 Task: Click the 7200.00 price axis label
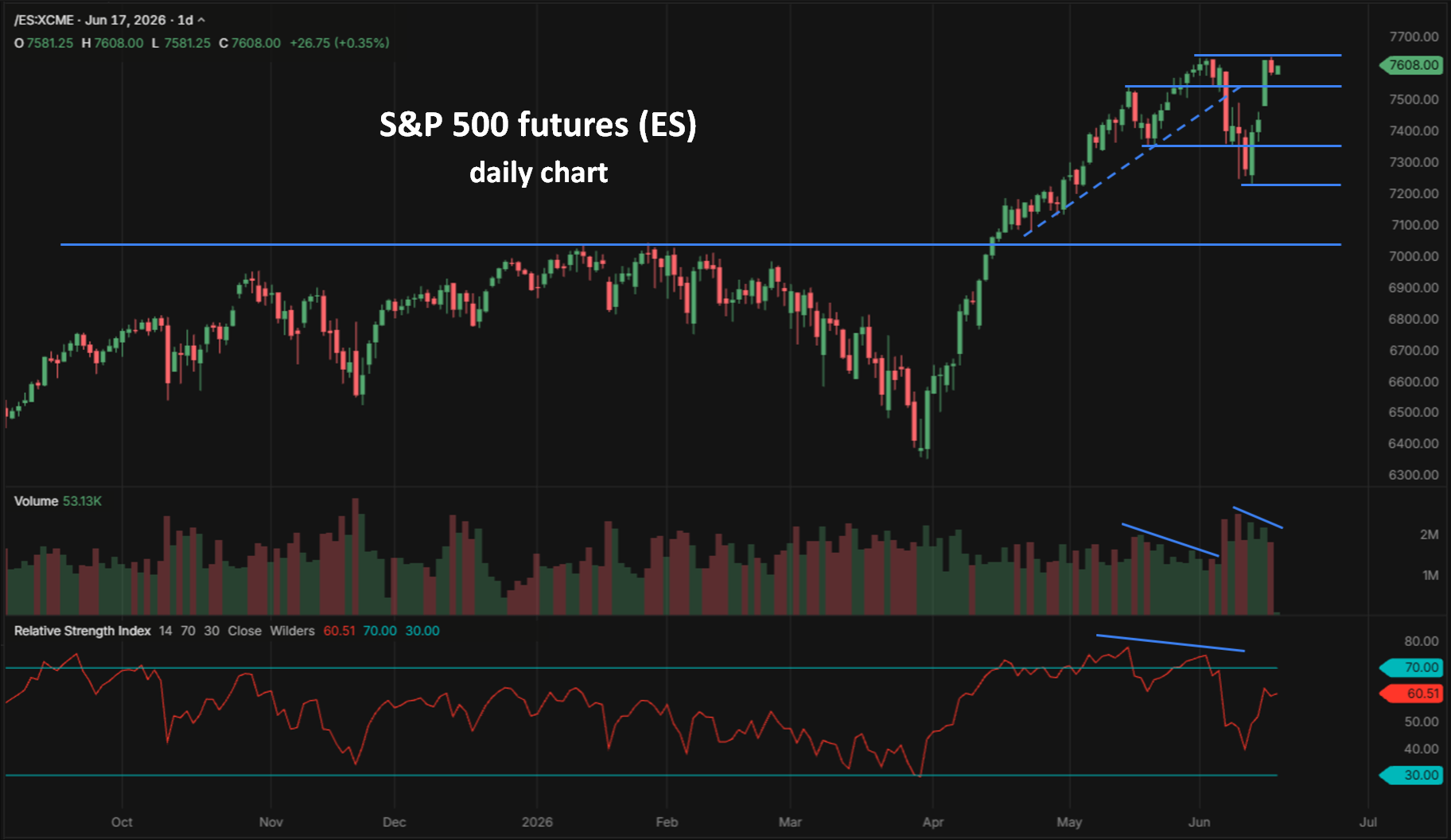[1414, 193]
